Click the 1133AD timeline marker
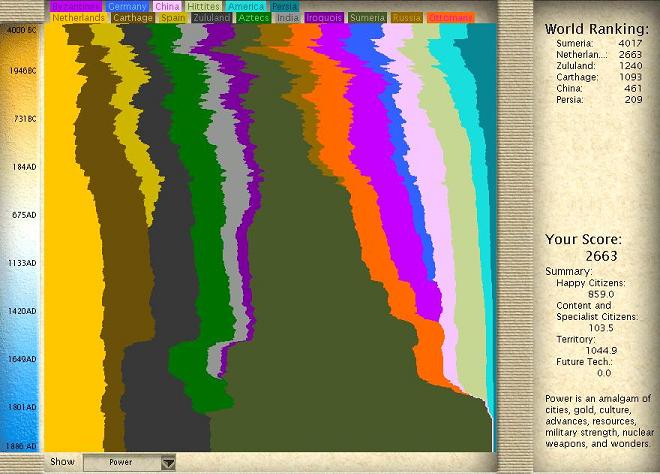Image resolution: width=660 pixels, height=474 pixels. 20,263
